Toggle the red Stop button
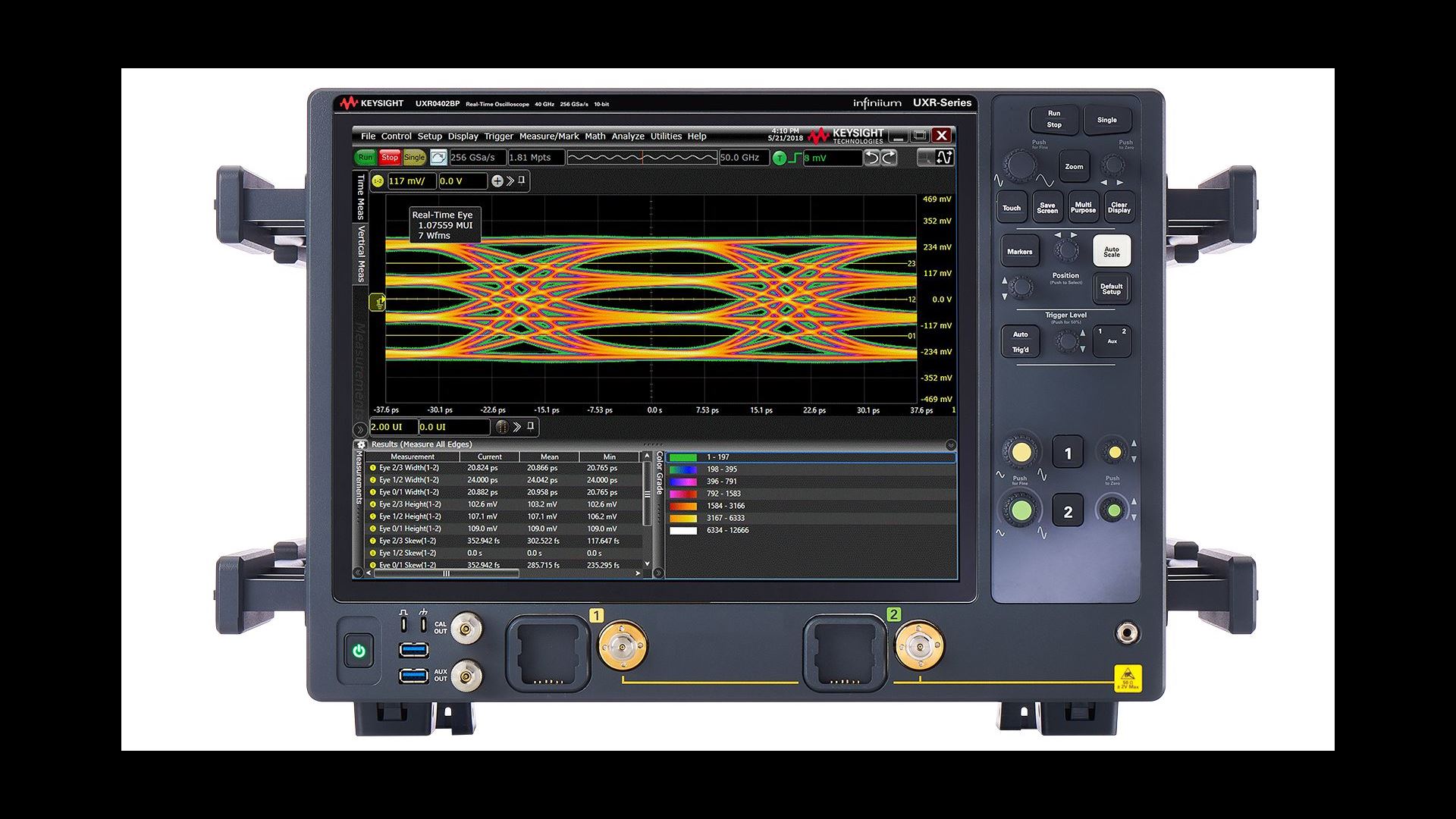 click(x=390, y=158)
